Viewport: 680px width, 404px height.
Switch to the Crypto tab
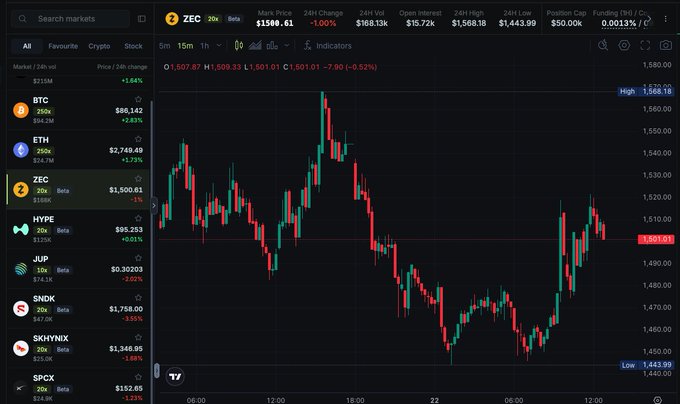[99, 46]
